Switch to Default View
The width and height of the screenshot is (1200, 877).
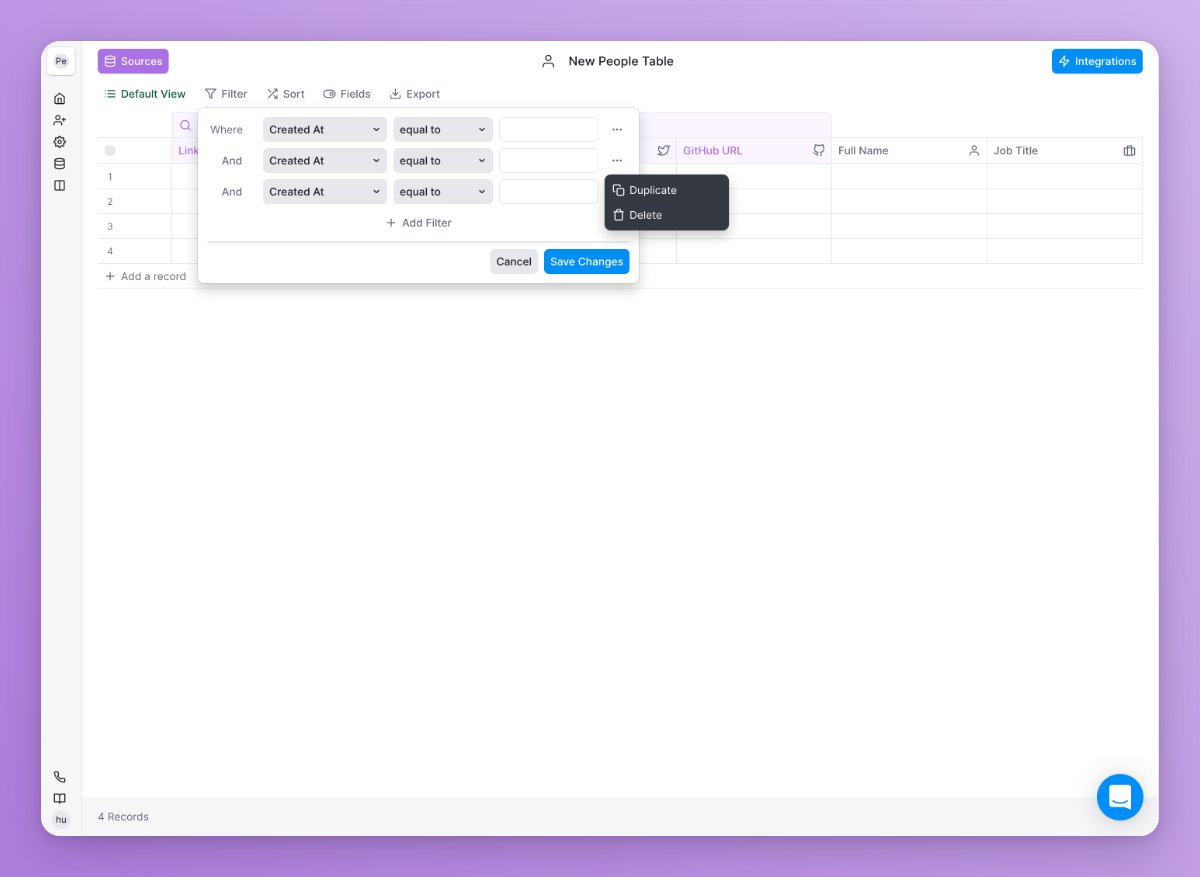[145, 94]
